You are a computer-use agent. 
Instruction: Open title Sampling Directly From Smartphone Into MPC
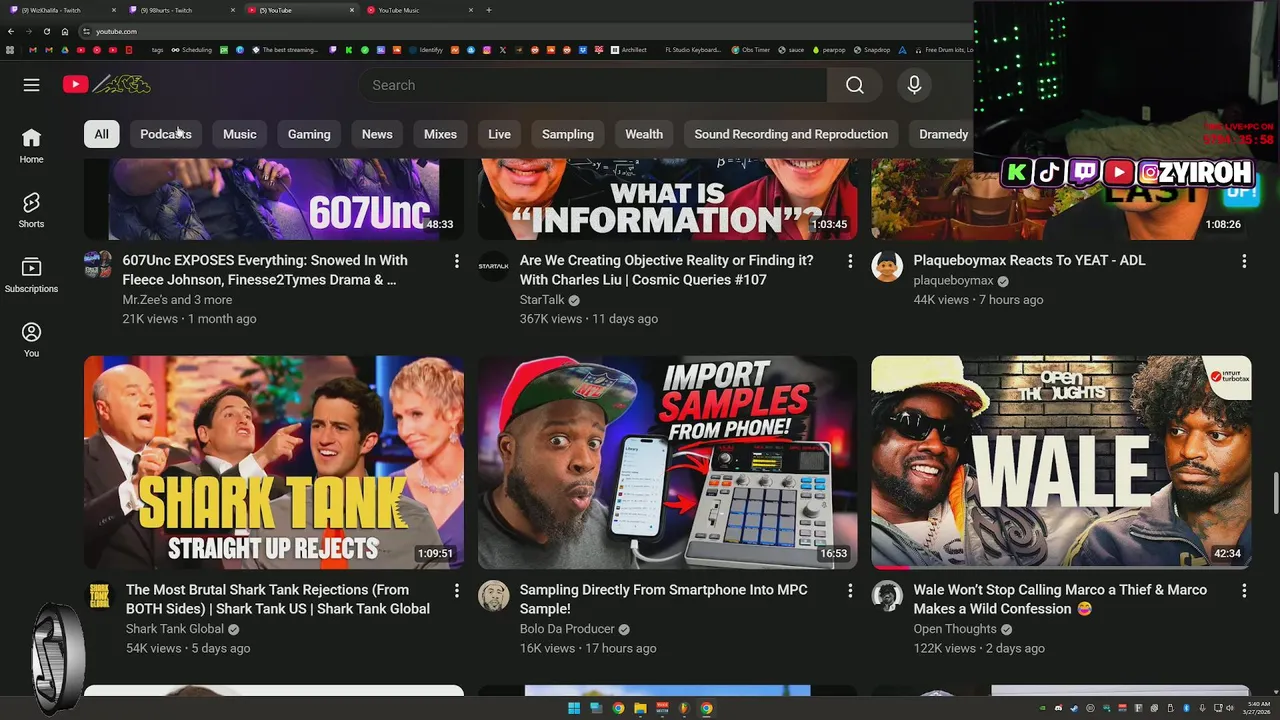(663, 599)
